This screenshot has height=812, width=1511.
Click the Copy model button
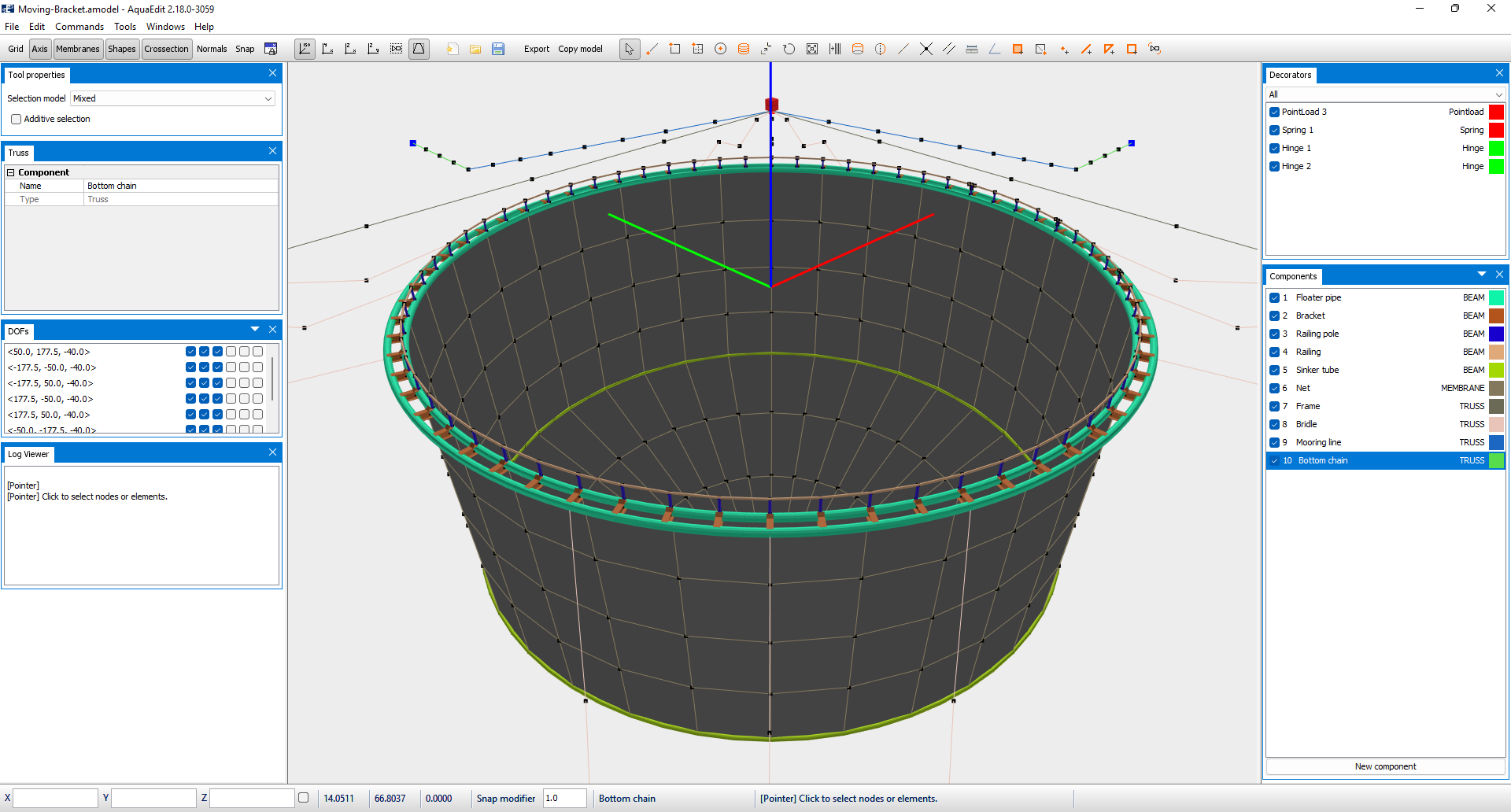pyautogui.click(x=580, y=49)
